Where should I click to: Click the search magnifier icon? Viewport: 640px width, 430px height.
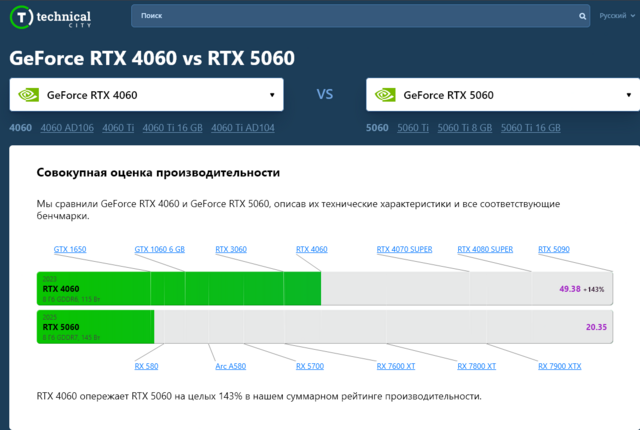[584, 17]
